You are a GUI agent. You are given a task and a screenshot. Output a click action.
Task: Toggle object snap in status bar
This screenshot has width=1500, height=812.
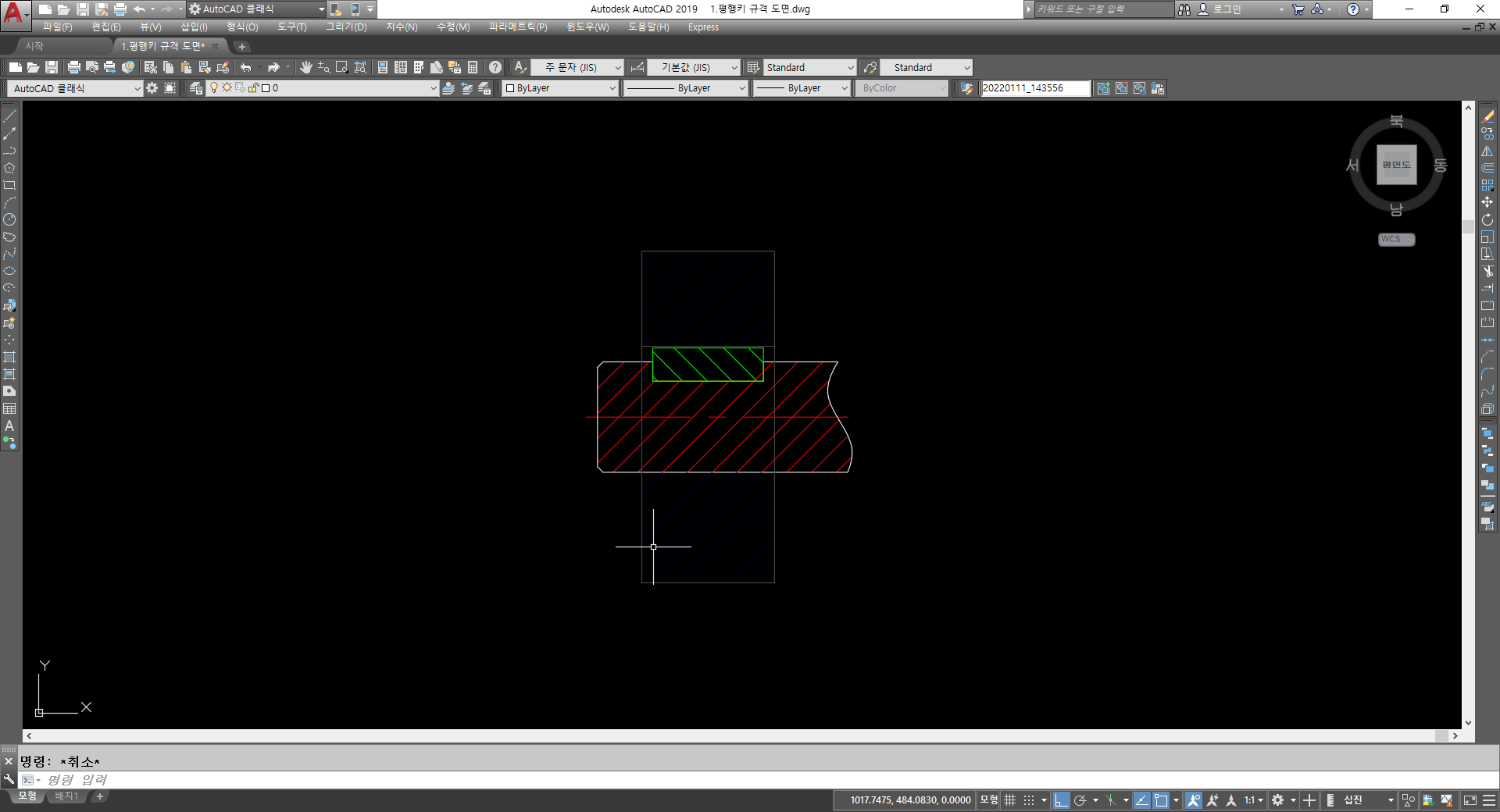tap(1161, 800)
